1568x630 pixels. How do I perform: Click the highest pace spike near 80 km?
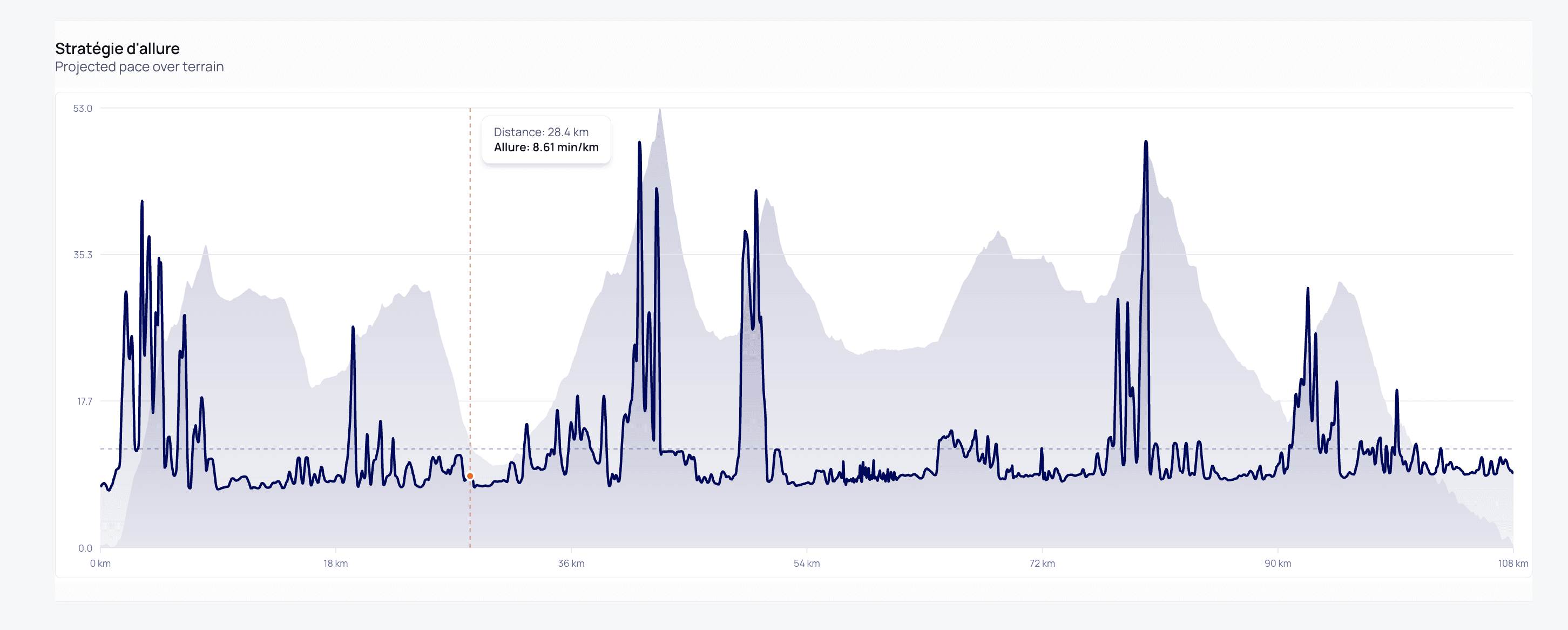(1146, 143)
